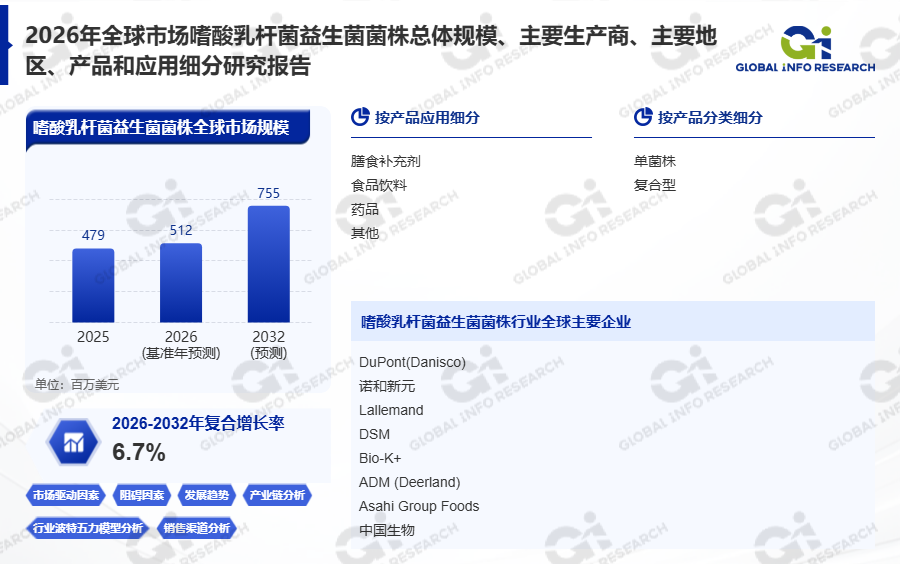This screenshot has height=564, width=900.
Task: Select the 产业链分析 tag
Action: tap(277, 495)
